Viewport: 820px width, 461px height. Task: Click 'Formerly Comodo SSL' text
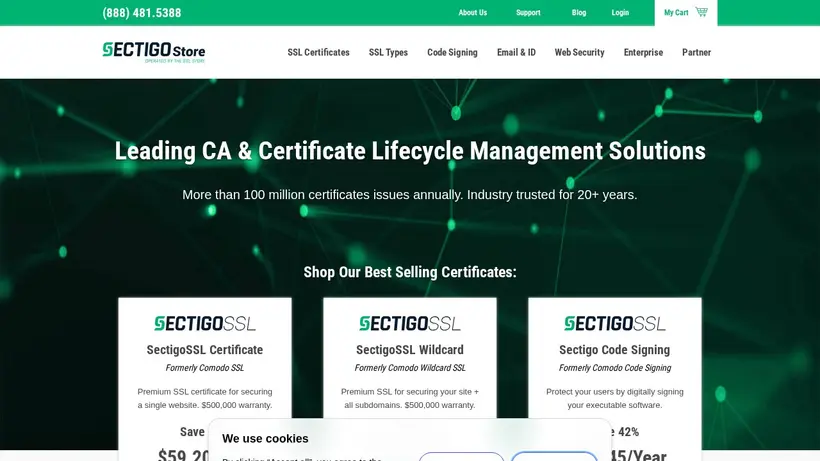click(204, 368)
